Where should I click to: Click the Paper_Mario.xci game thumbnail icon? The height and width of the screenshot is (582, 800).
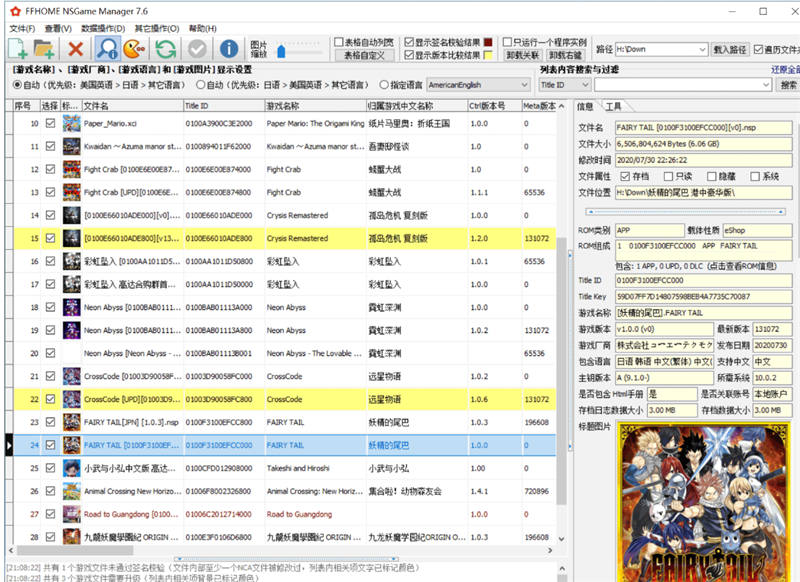71,123
